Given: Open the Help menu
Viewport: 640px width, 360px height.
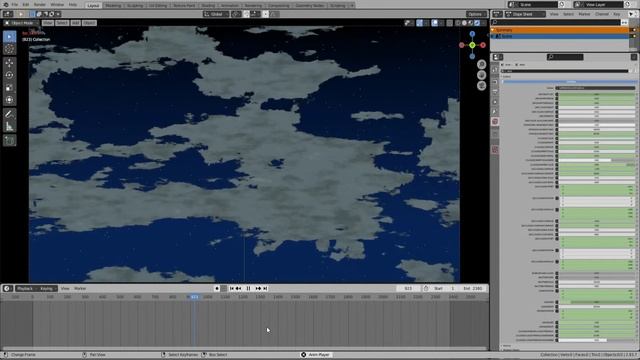Looking at the screenshot, I should (73, 4).
